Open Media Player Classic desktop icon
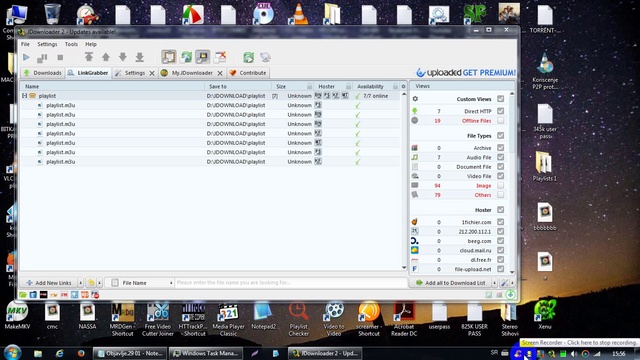 point(228,320)
